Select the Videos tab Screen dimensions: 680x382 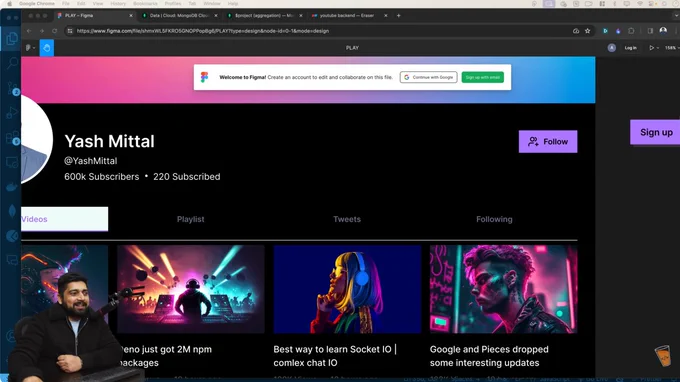(x=64, y=219)
